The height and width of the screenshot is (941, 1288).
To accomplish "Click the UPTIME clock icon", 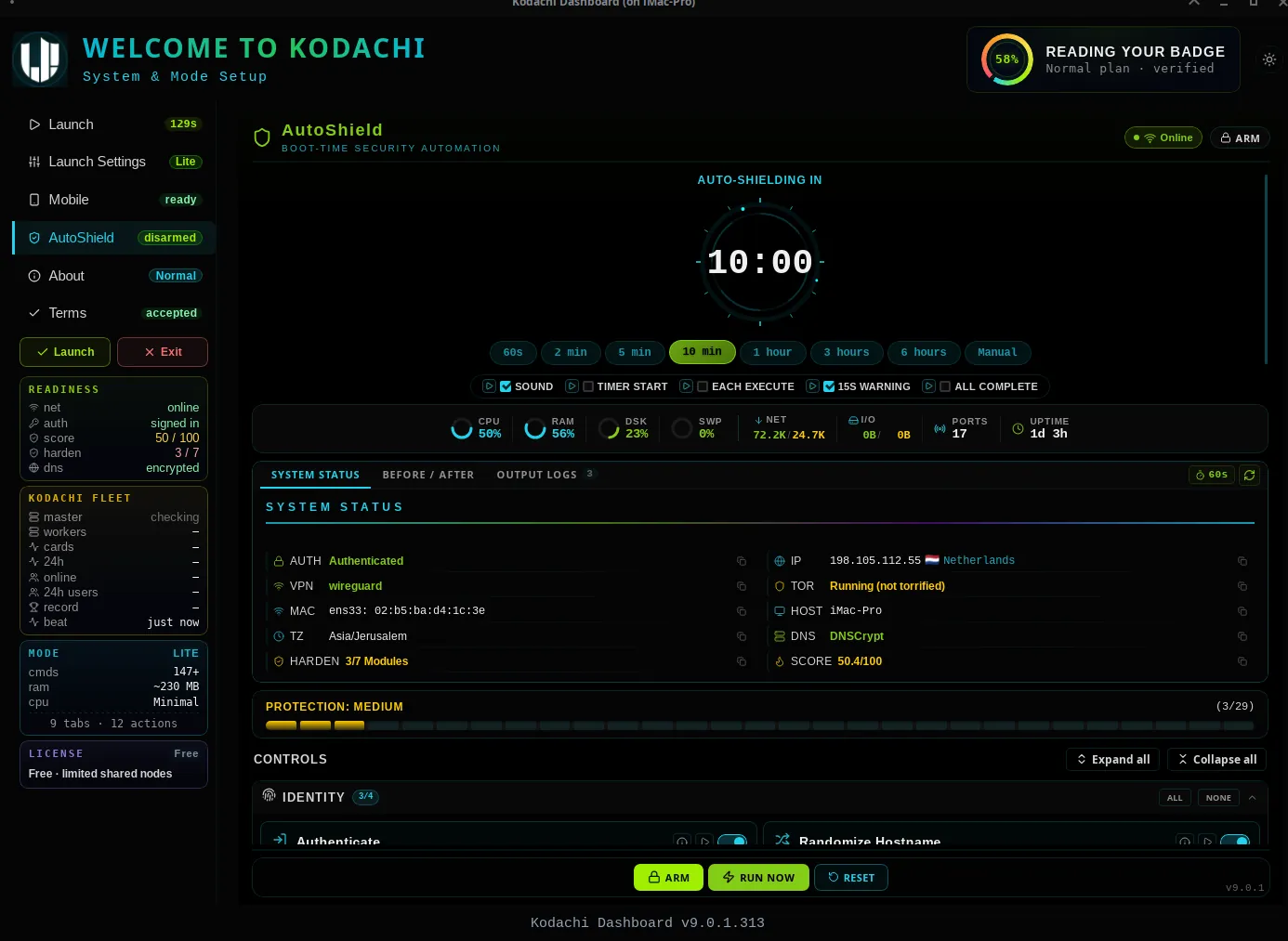I will tap(1018, 429).
